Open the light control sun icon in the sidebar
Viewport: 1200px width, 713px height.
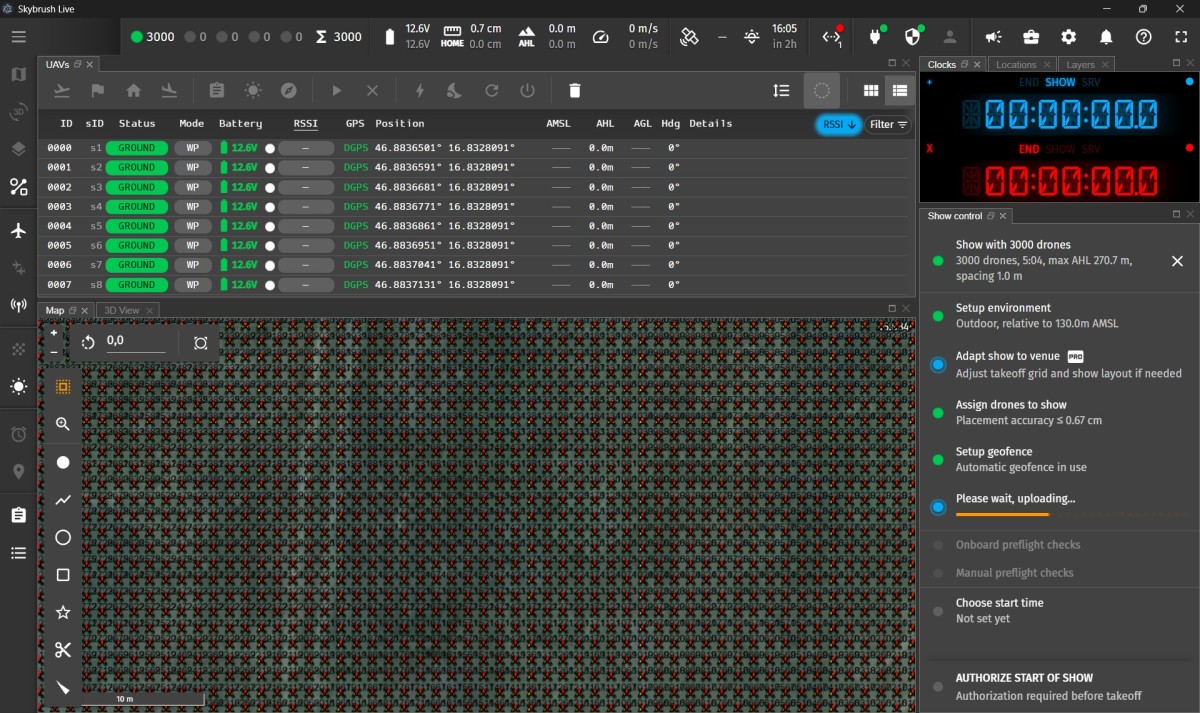[17, 386]
